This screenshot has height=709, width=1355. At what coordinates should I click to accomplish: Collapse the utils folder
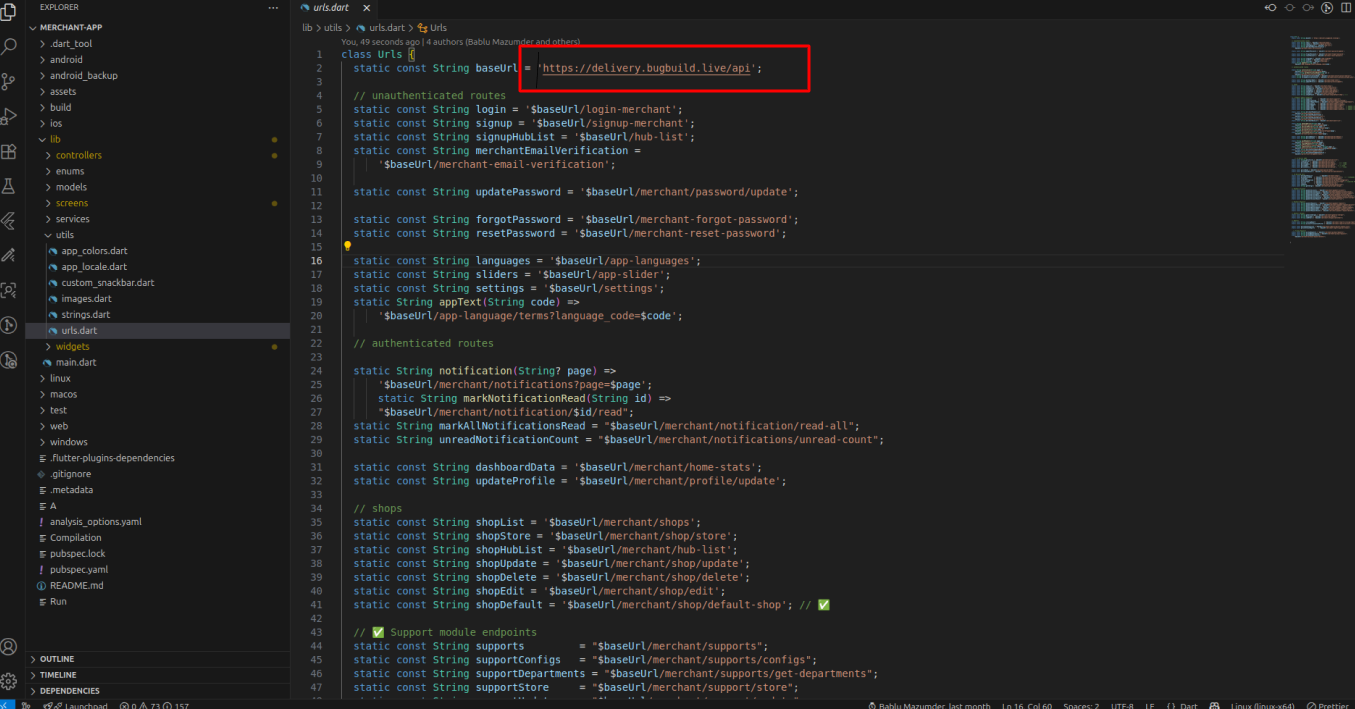[64, 235]
